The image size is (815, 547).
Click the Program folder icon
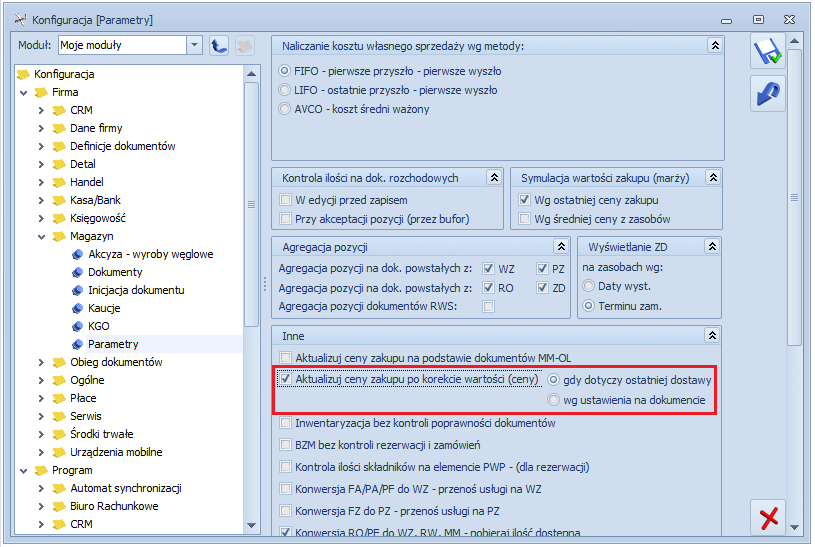coord(42,471)
